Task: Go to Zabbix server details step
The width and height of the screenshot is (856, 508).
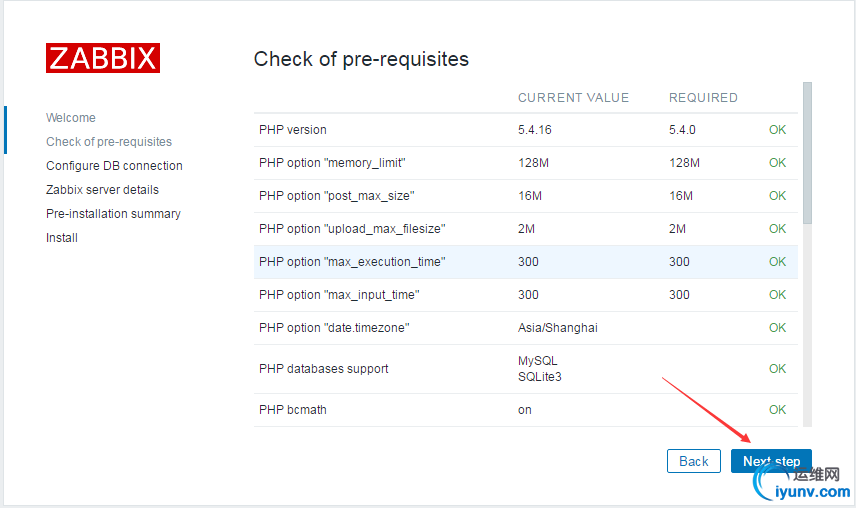Action: [102, 190]
